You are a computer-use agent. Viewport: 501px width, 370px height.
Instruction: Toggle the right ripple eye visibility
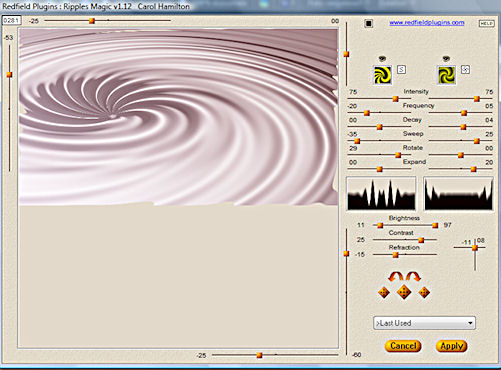pos(446,59)
